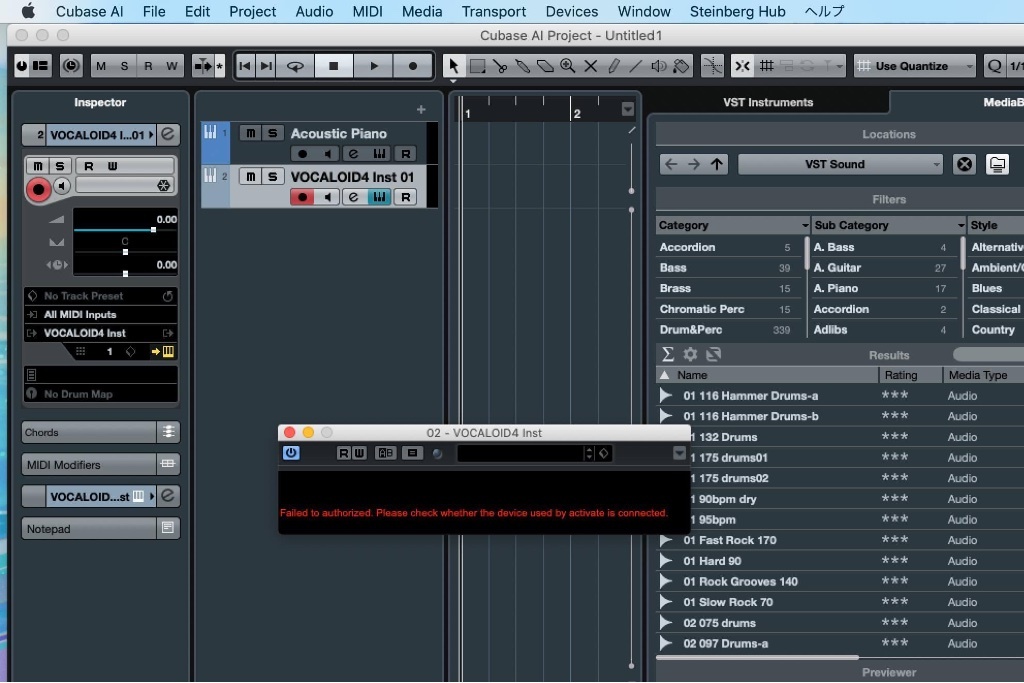Select the Split scissors tool
Viewport: 1024px width, 683px height.
coord(500,66)
